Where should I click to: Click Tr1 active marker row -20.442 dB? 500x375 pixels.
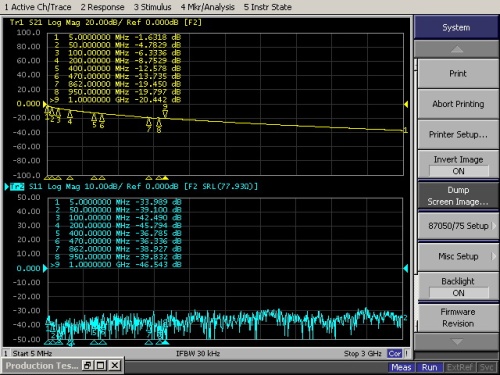(116, 100)
